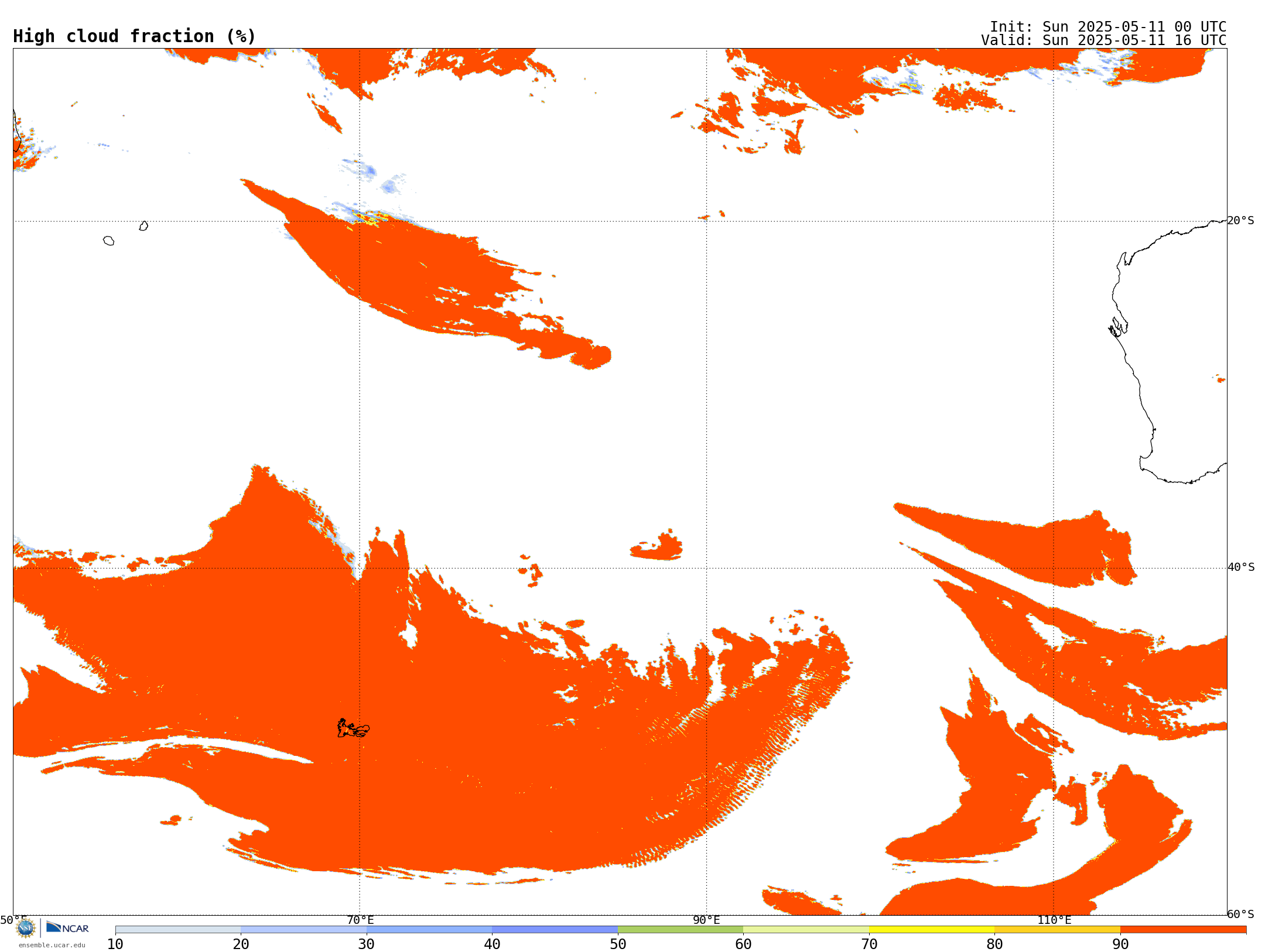1265x952 pixels.
Task: Click the colorbar tick label 90
Action: coord(1120,944)
